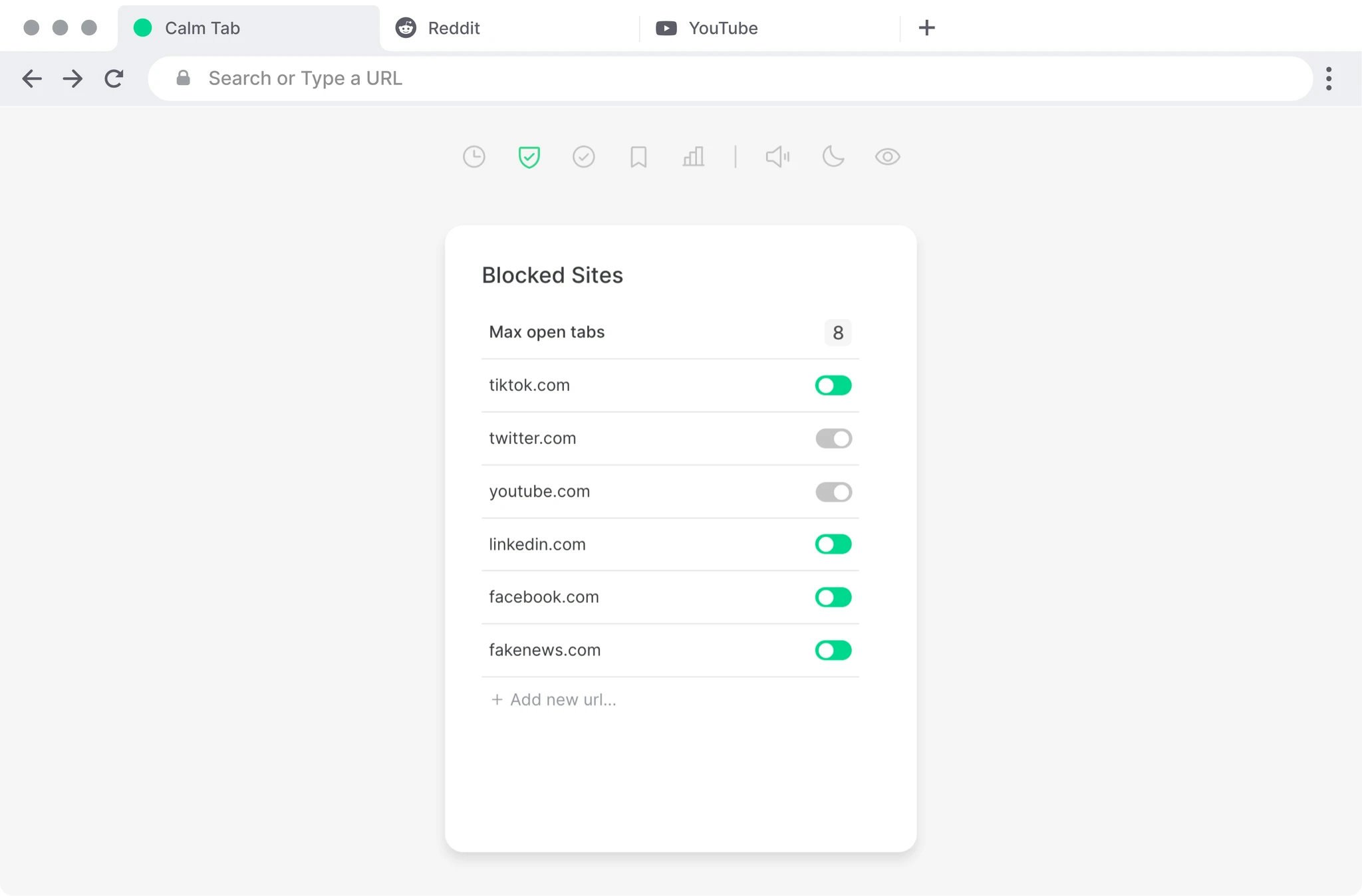This screenshot has width=1362, height=896.
Task: Click the eye visibility icon
Action: coord(887,157)
